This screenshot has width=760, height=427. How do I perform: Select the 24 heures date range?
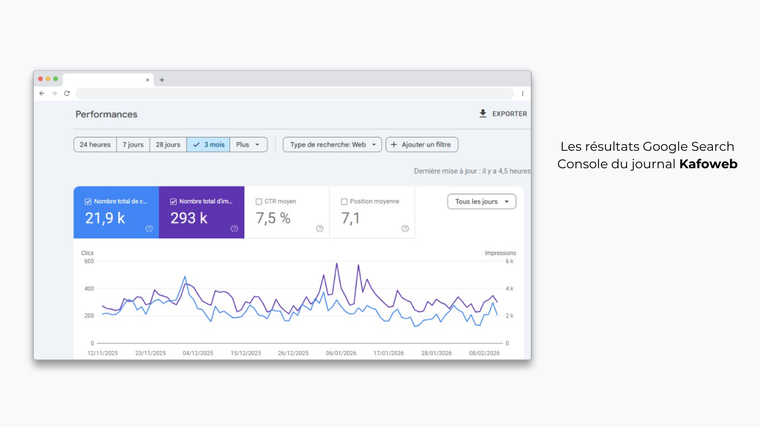coord(95,145)
